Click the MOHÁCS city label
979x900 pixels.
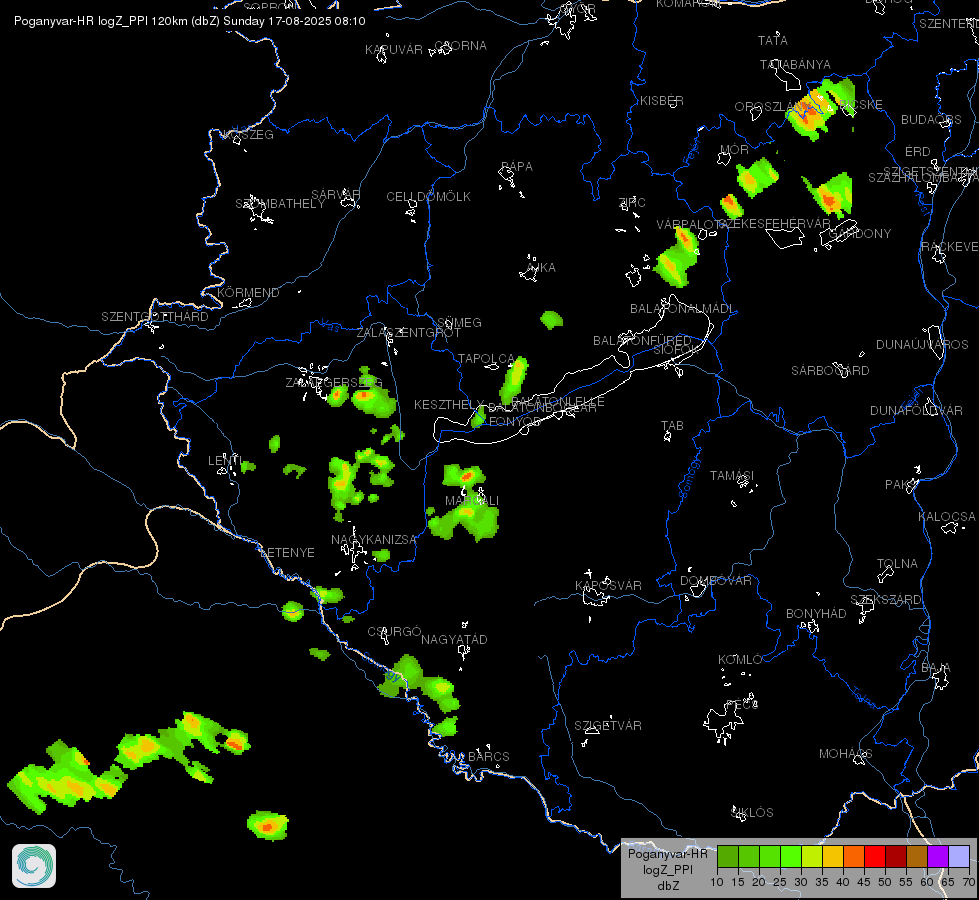(x=845, y=754)
